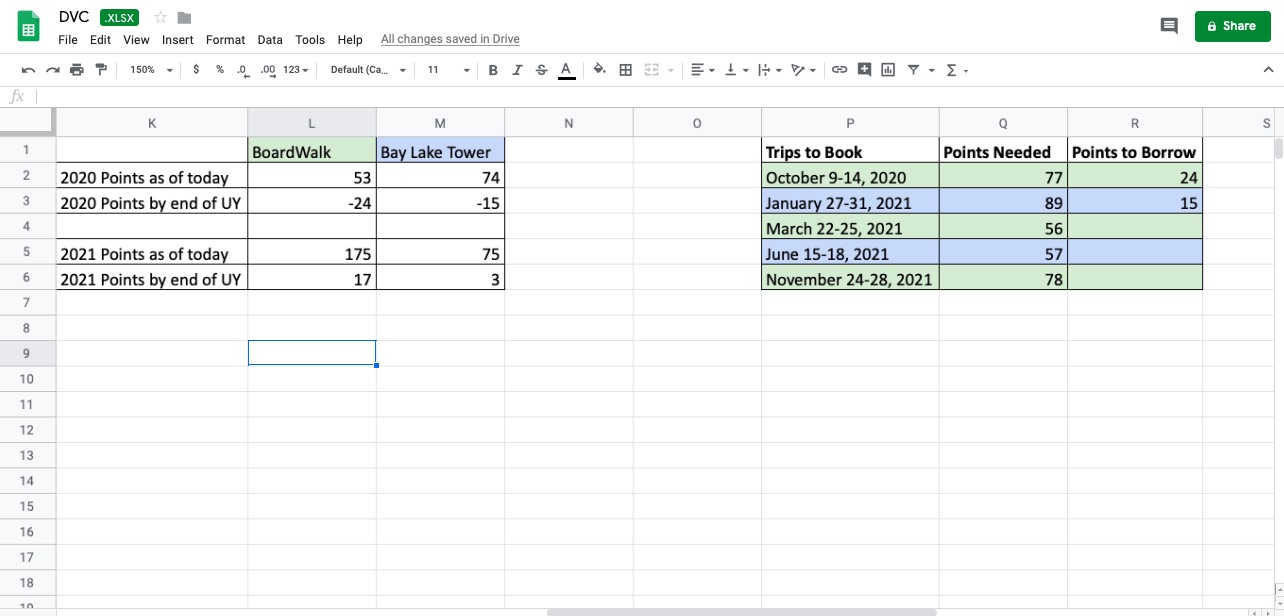
Task: Select the Trips to Book header cell
Action: pos(850,152)
